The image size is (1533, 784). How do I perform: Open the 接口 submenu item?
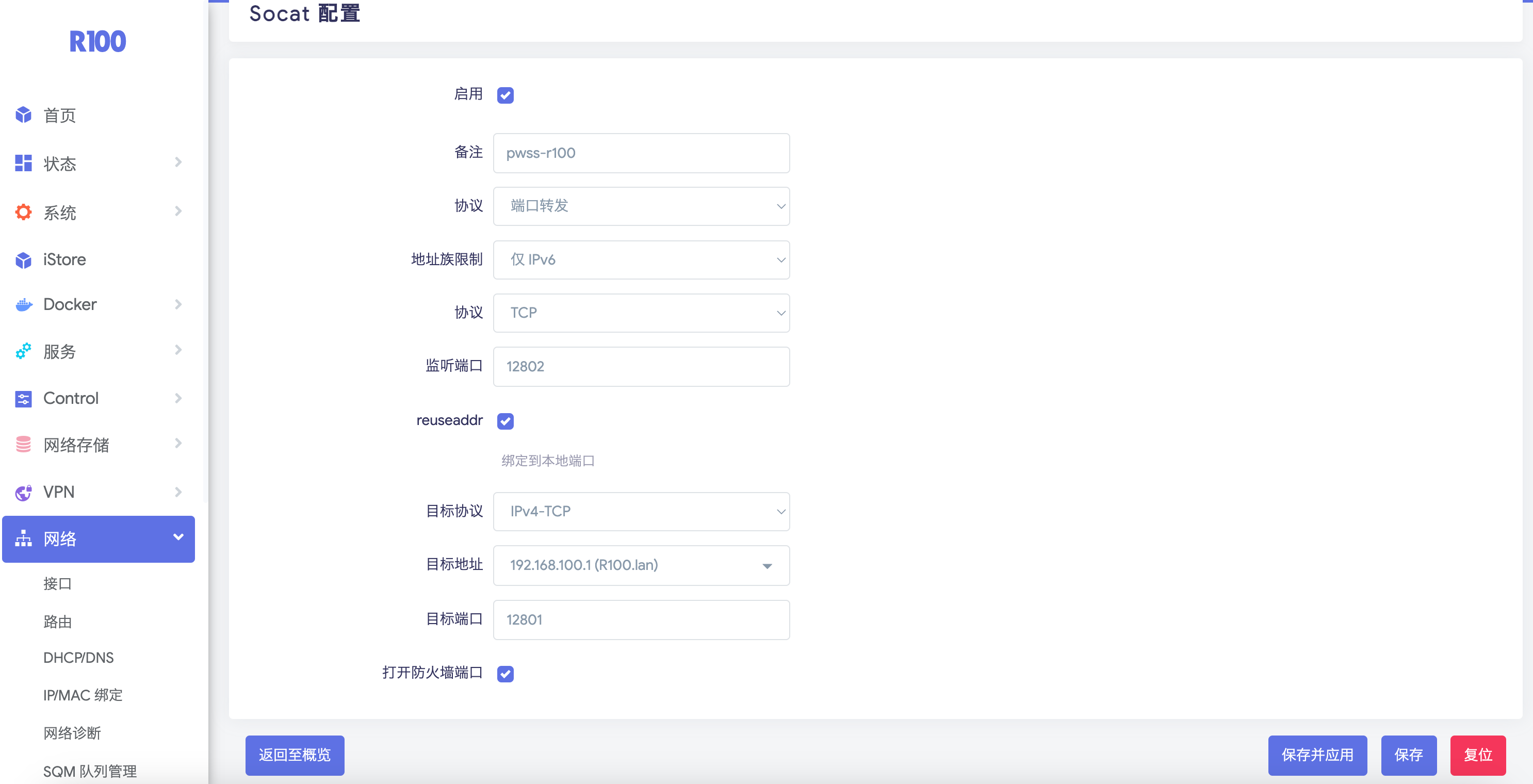click(57, 583)
